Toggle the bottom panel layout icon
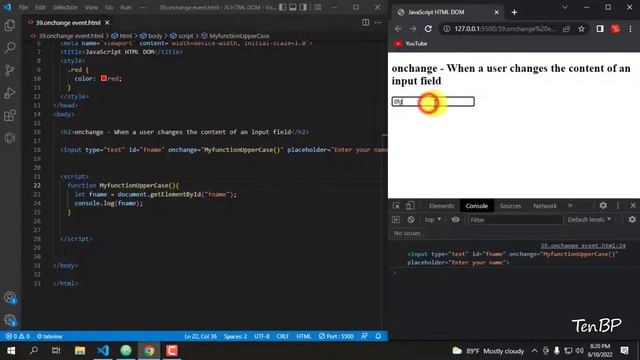This screenshot has height=360, width=640. pyautogui.click(x=293, y=7)
